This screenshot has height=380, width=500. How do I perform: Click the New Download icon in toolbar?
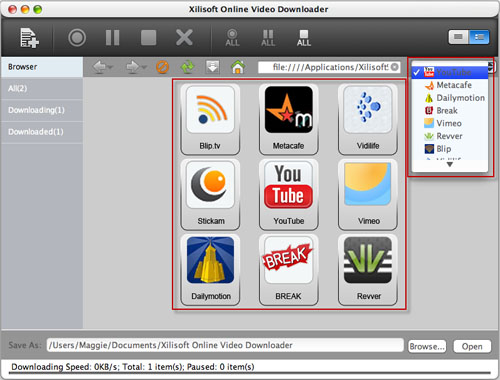[29, 38]
